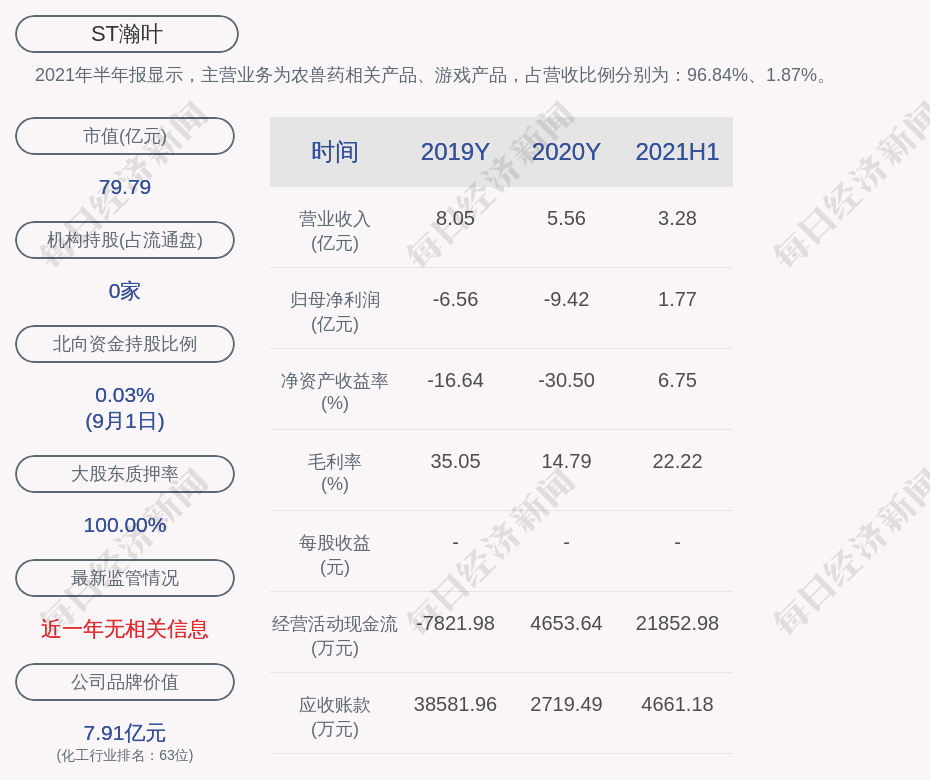
Task: Click the 时间 column header
Action: 335,152
